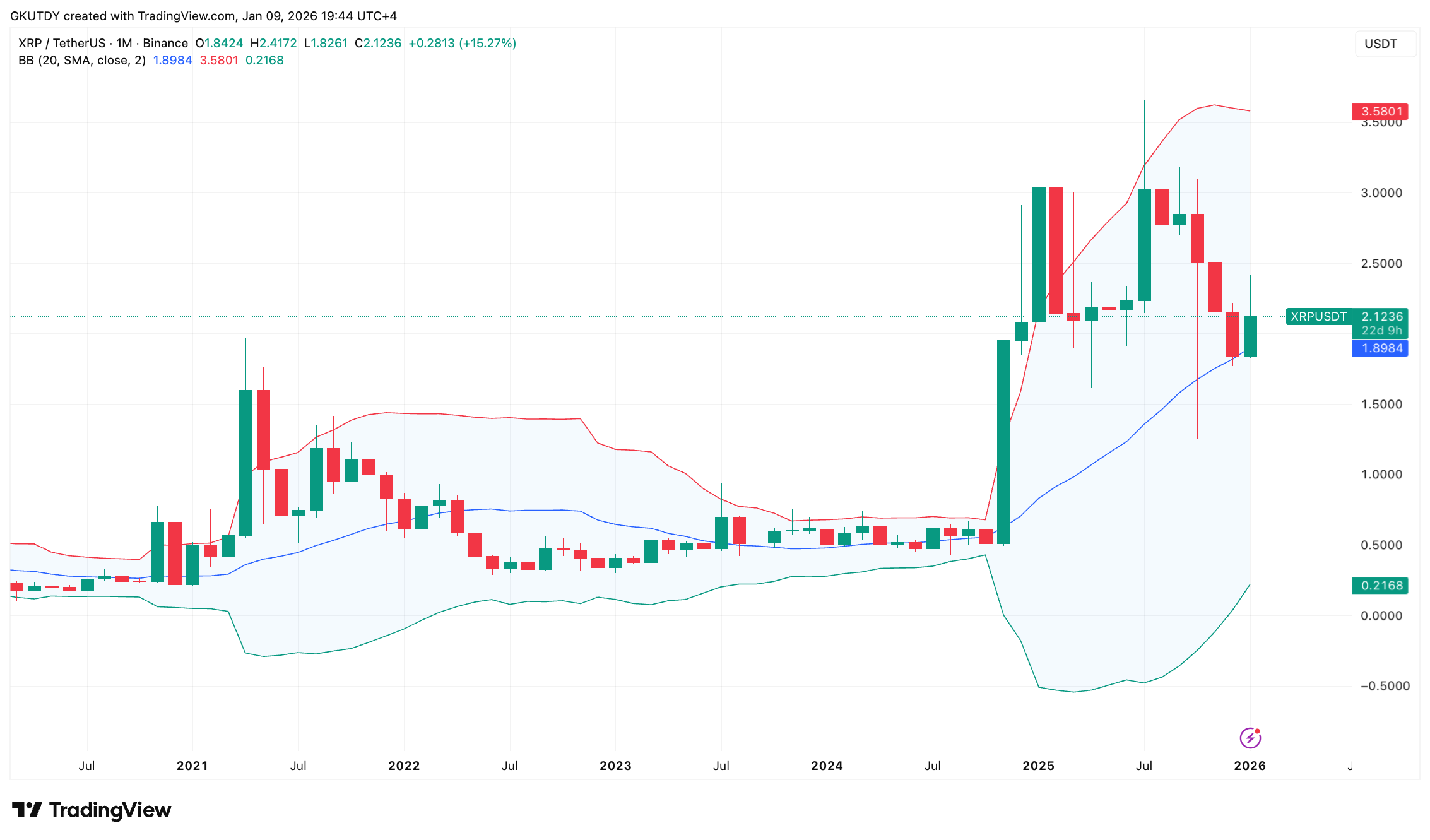Click the red 3.5801 price axis tag

tap(1381, 111)
